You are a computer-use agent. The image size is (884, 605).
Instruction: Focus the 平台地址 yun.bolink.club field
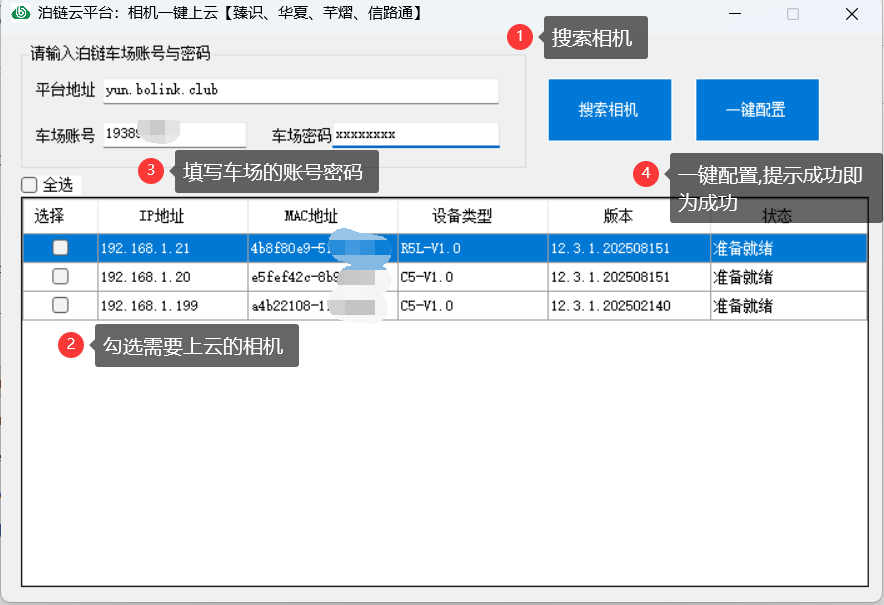(x=300, y=91)
